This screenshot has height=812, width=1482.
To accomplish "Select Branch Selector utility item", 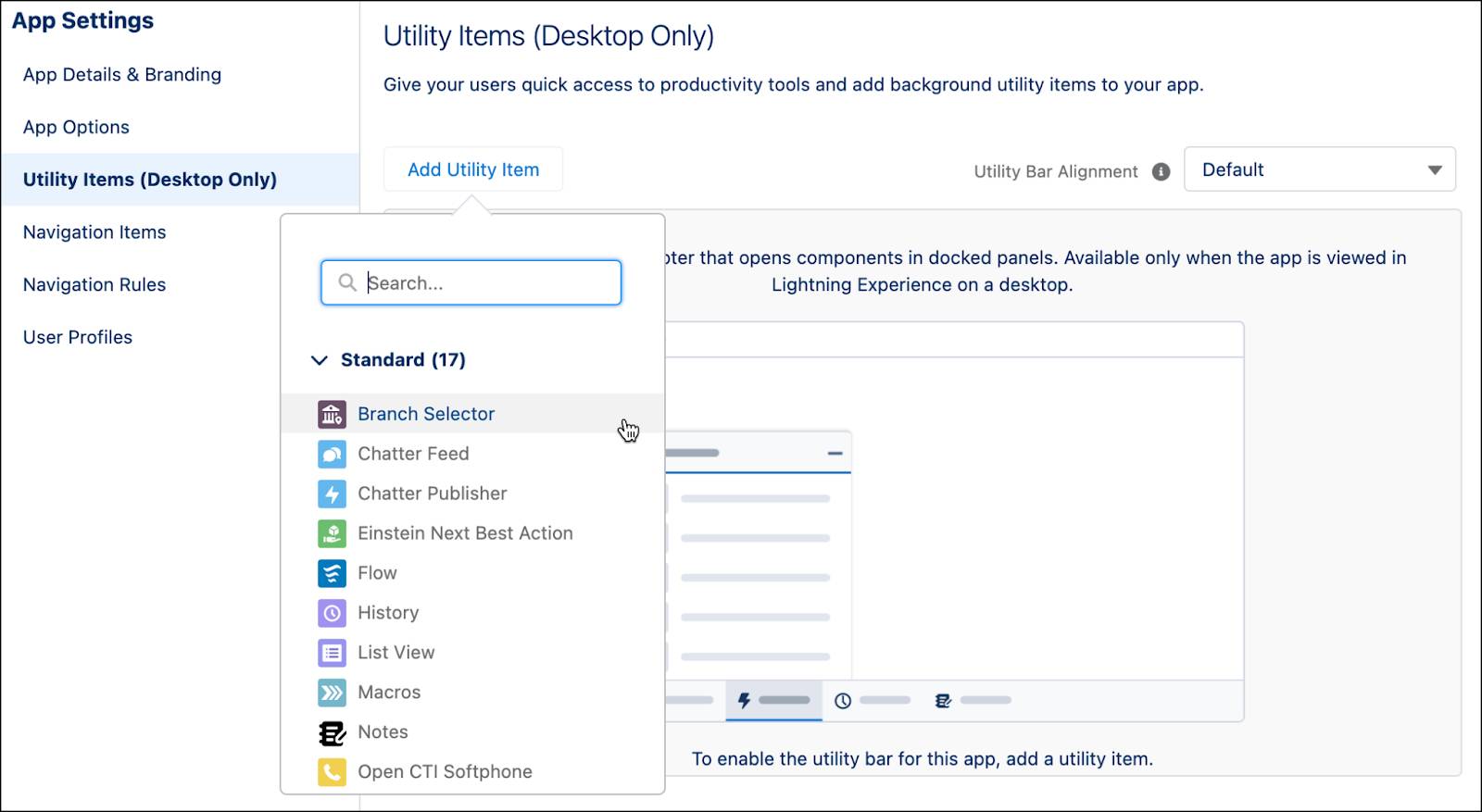I will (472, 414).
